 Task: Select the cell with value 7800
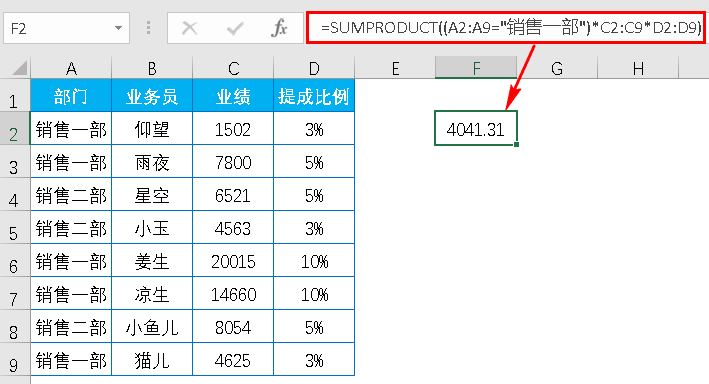pyautogui.click(x=233, y=161)
